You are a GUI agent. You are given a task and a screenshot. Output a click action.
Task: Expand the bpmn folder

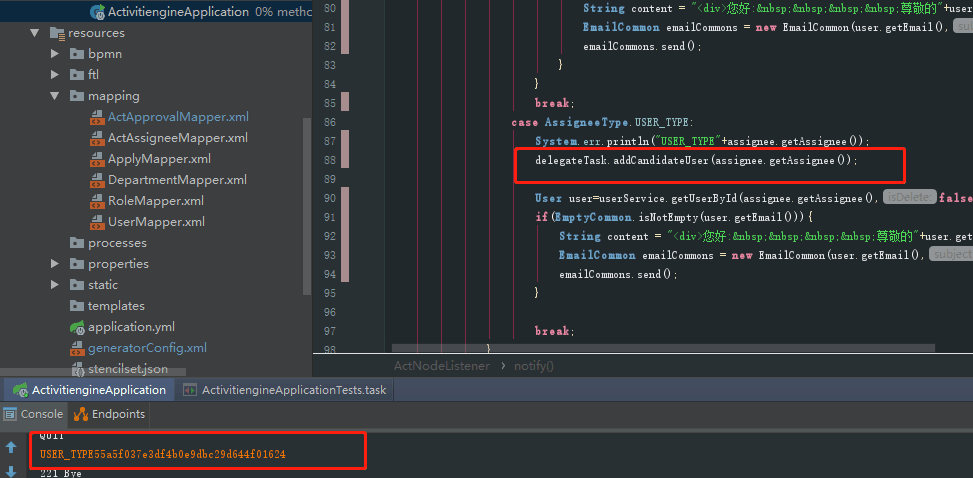tap(55, 54)
